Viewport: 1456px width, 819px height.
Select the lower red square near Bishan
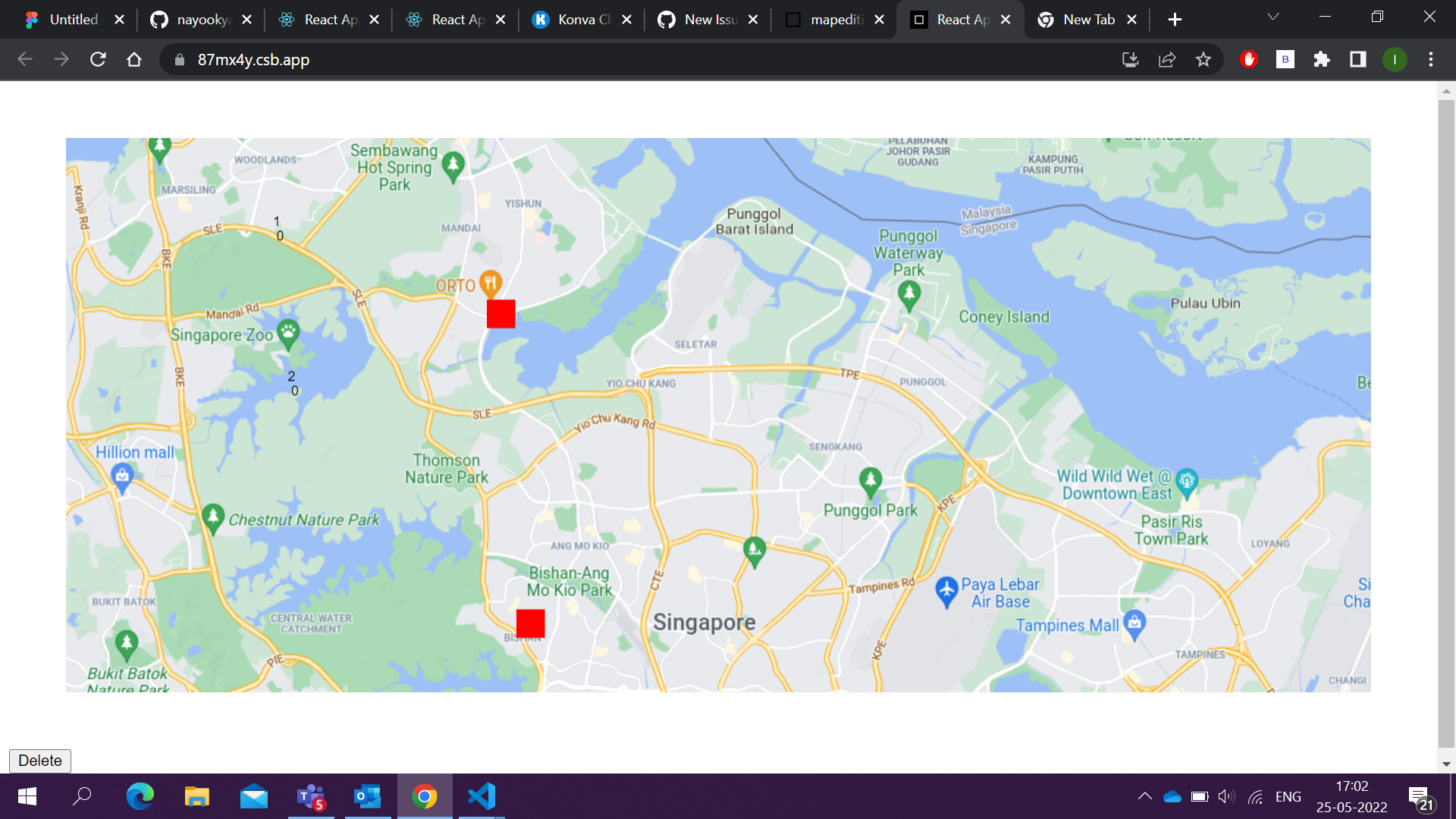(x=530, y=623)
